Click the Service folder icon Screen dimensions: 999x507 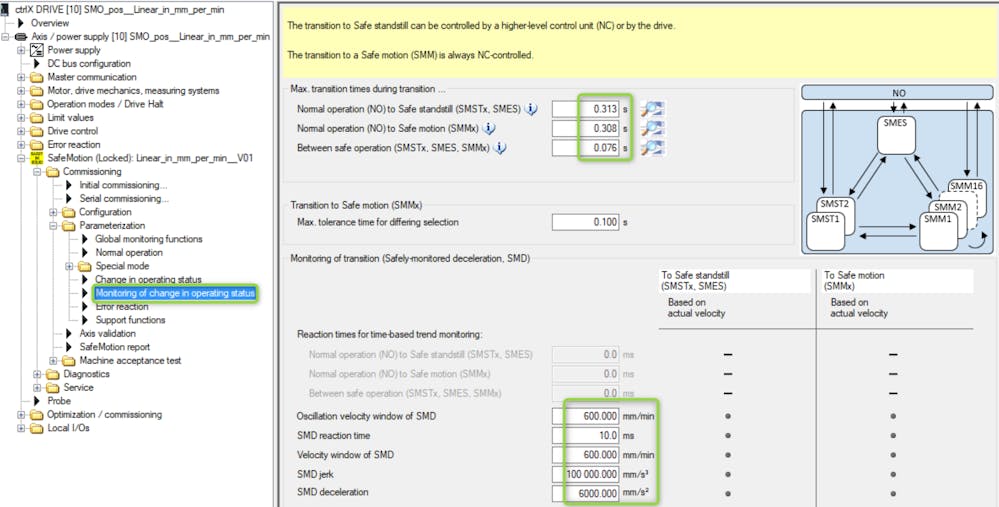(53, 387)
